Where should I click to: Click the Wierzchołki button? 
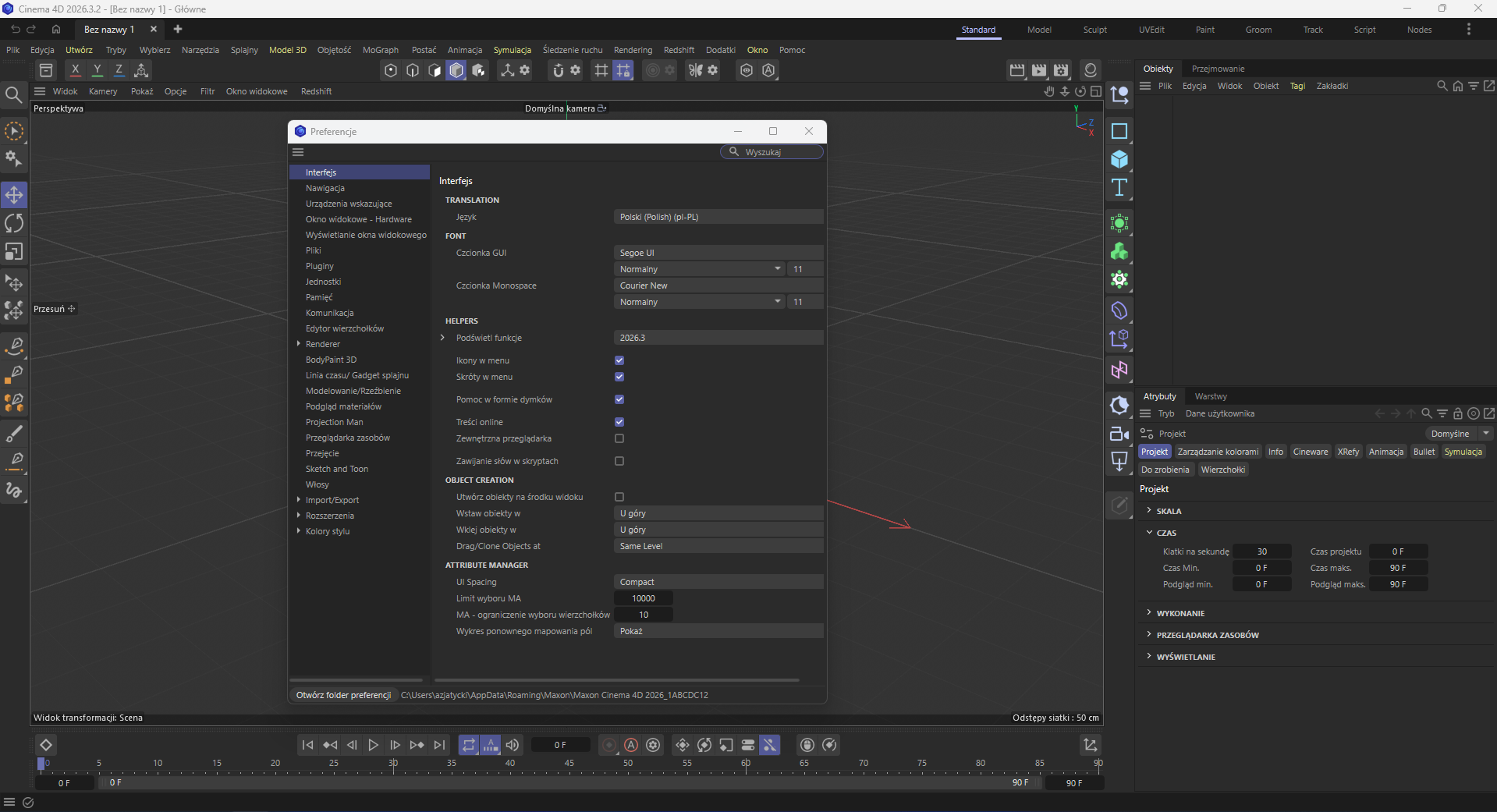click(1223, 470)
